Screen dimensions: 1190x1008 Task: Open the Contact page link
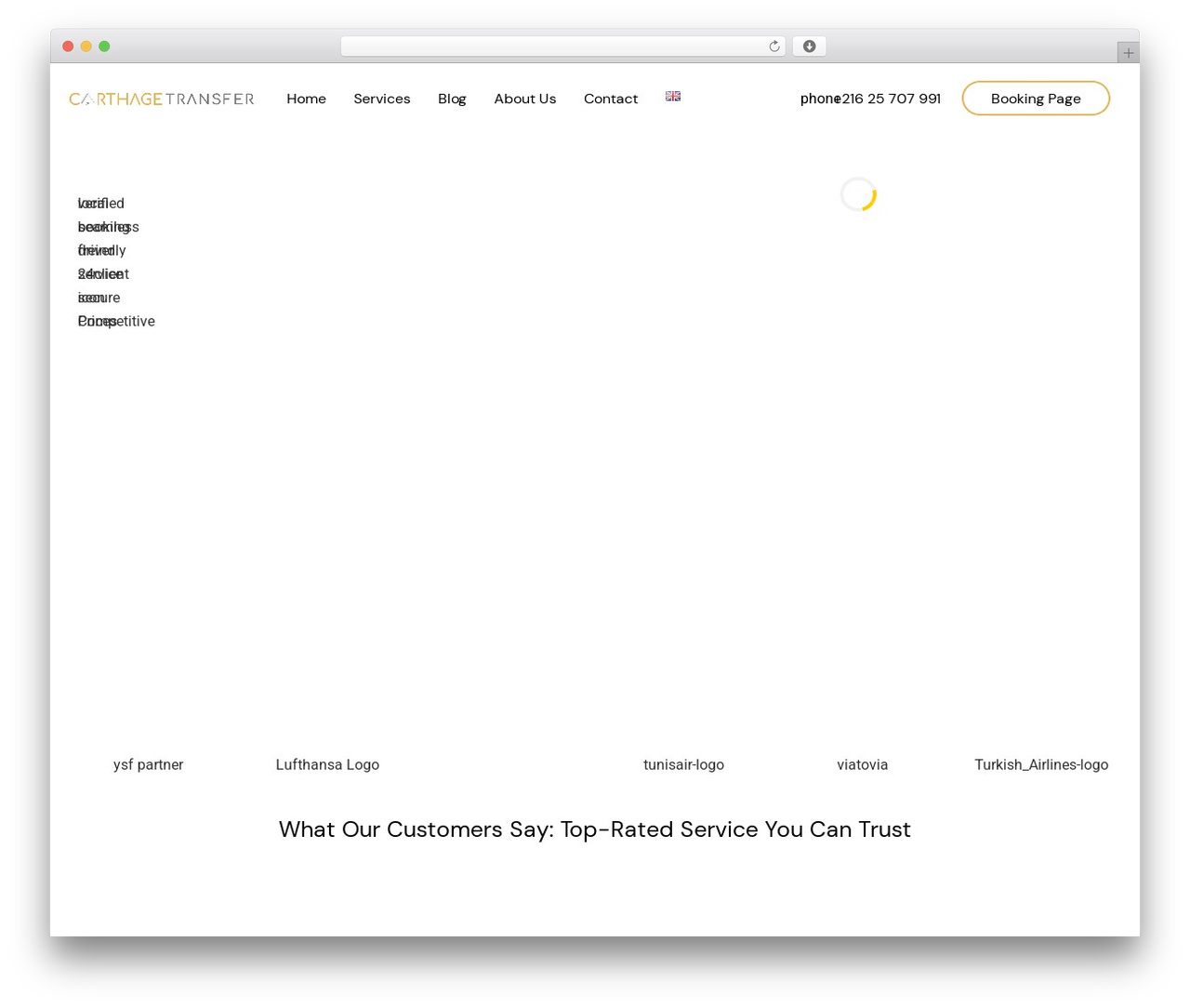(x=611, y=99)
